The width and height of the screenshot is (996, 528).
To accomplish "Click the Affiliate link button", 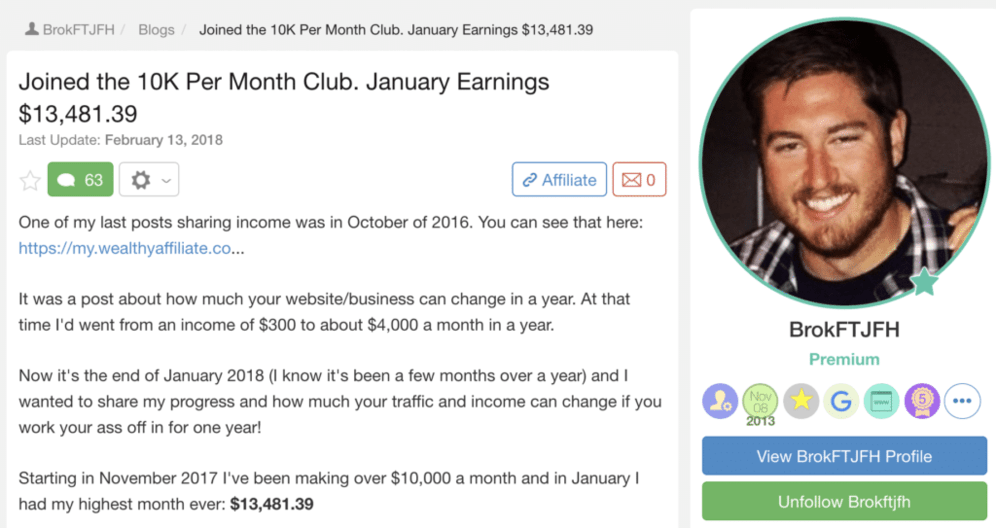I will tap(559, 180).
